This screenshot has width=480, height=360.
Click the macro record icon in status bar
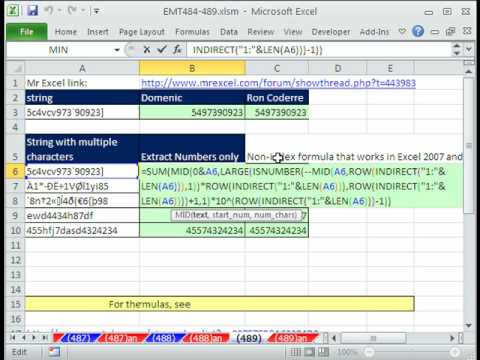[x=54, y=352]
